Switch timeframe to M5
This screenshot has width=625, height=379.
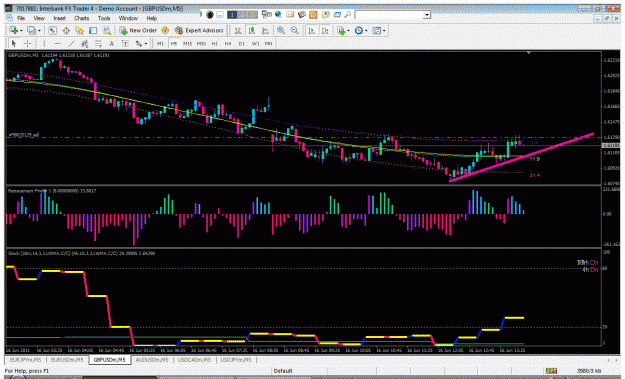[174, 43]
